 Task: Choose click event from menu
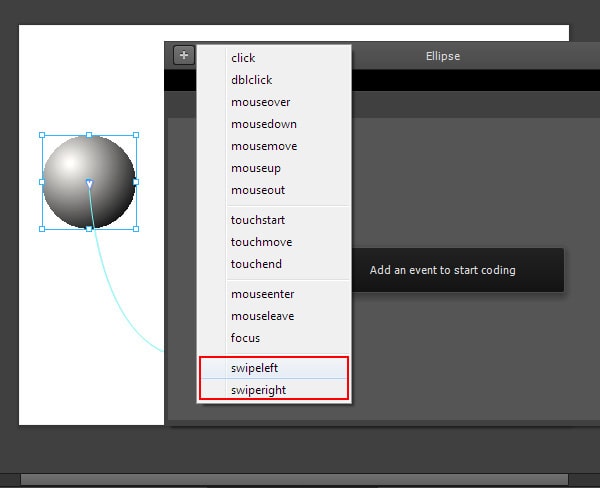[274, 58]
